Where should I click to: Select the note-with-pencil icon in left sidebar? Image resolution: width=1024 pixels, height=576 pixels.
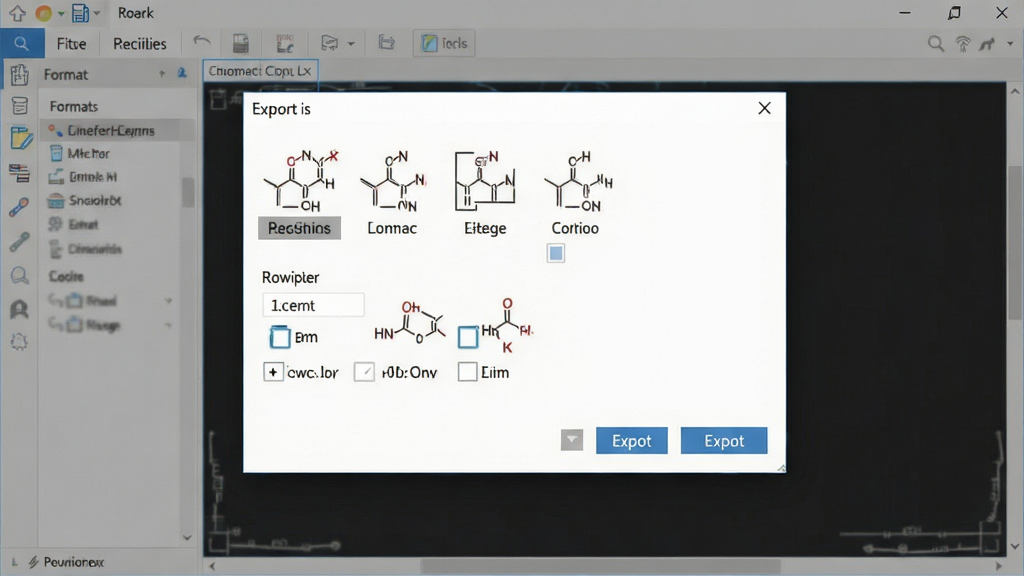(20, 138)
